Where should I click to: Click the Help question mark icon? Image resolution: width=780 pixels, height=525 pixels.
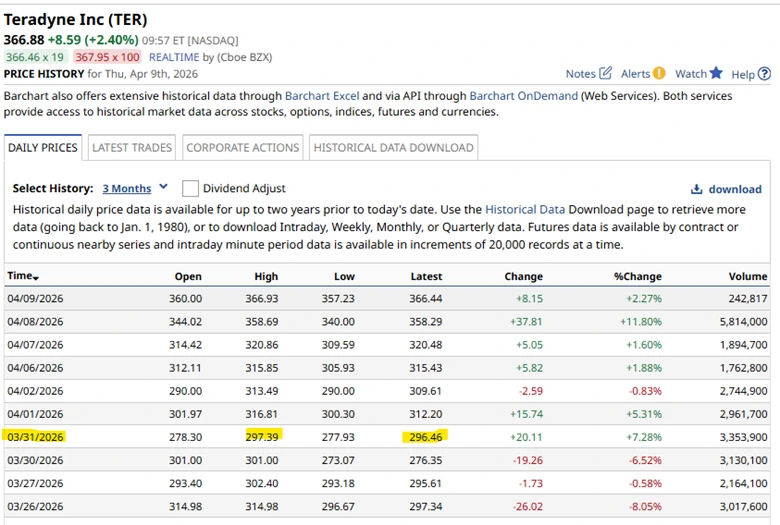click(x=764, y=73)
